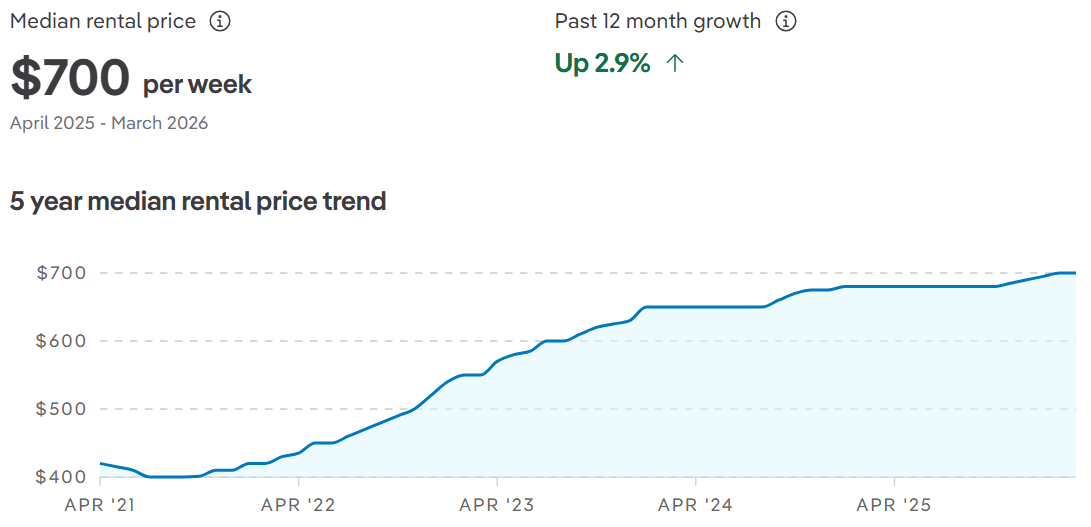Click the $700 y-axis label
Image resolution: width=1091 pixels, height=527 pixels.
coord(61,273)
